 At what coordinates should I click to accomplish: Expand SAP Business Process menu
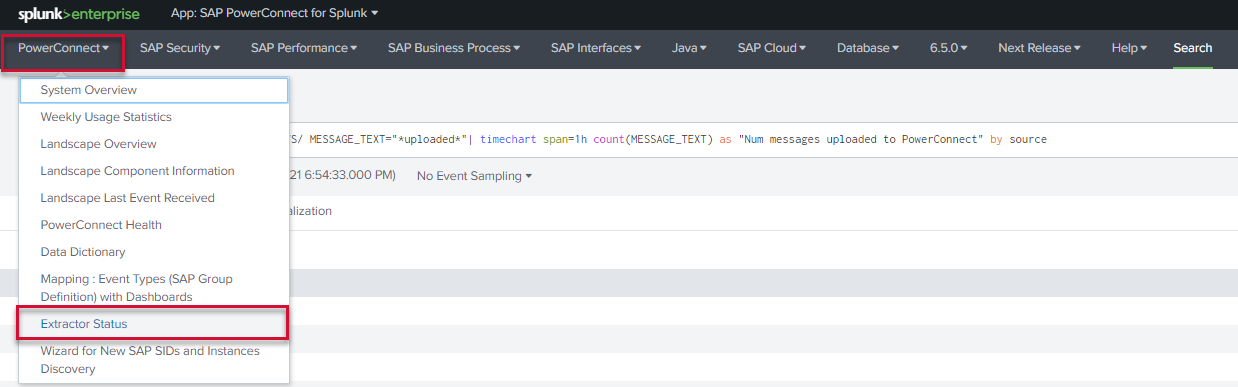pos(454,48)
